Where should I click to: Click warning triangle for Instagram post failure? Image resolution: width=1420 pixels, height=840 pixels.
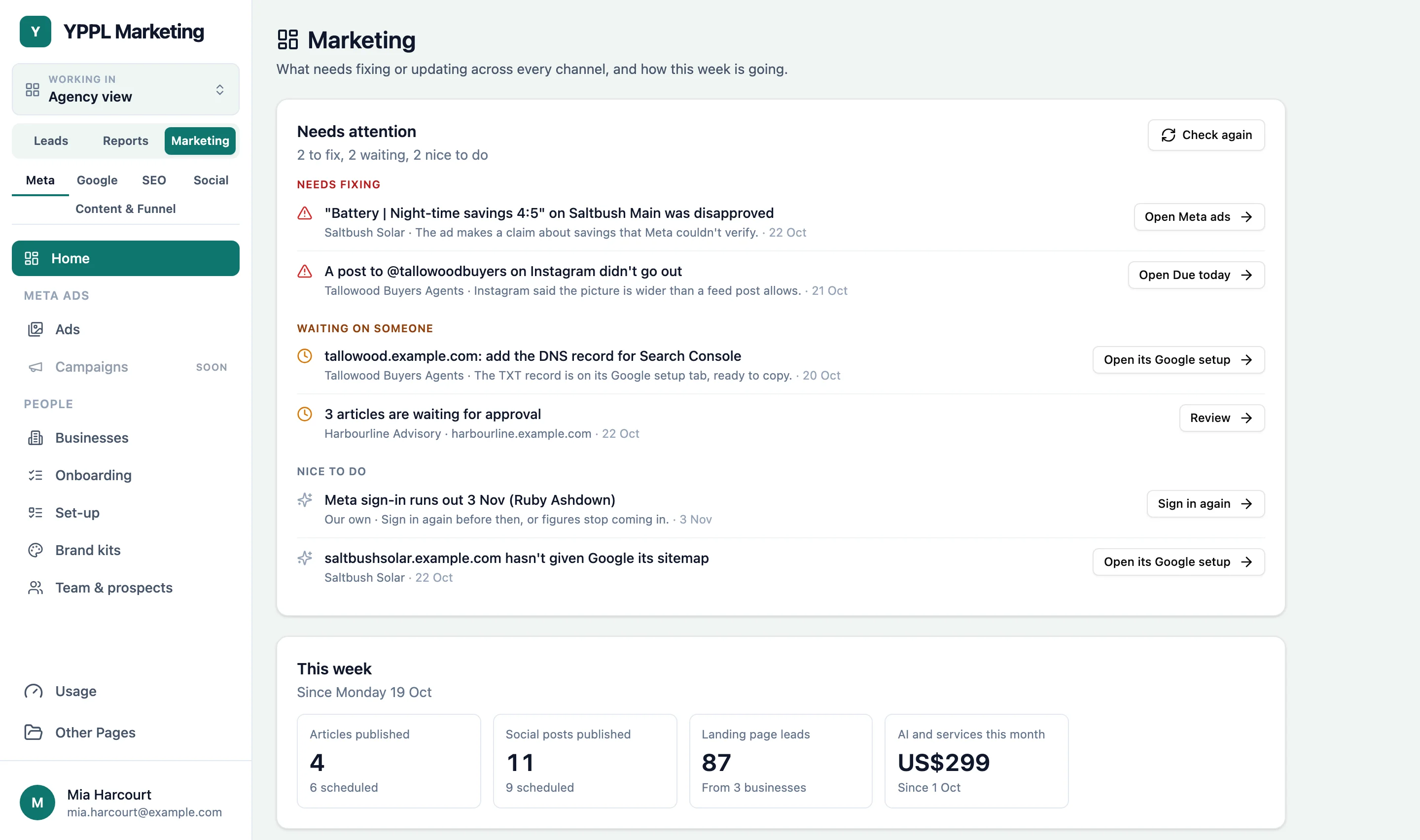click(x=305, y=272)
